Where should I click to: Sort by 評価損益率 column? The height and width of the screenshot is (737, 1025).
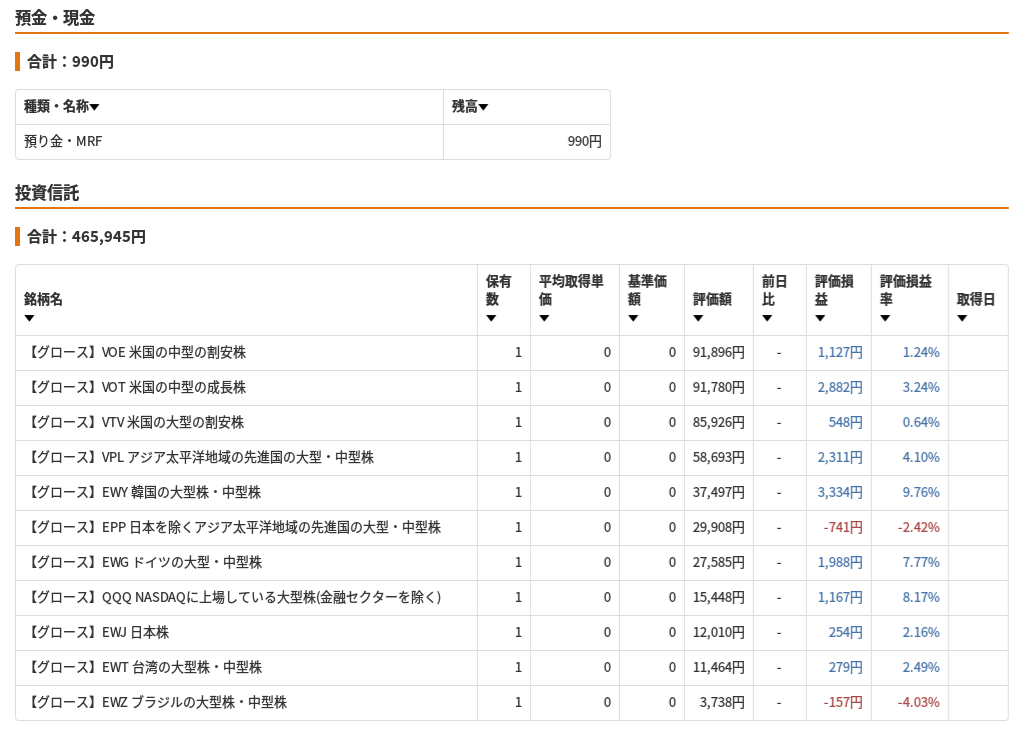point(885,317)
